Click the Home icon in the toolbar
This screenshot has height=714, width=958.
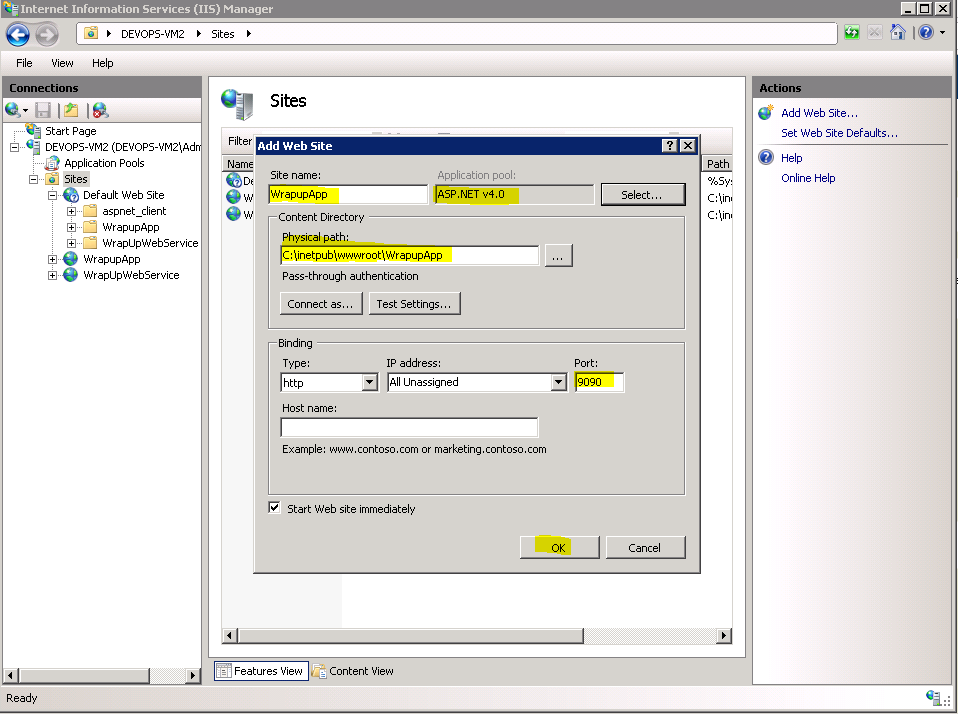pos(897,33)
